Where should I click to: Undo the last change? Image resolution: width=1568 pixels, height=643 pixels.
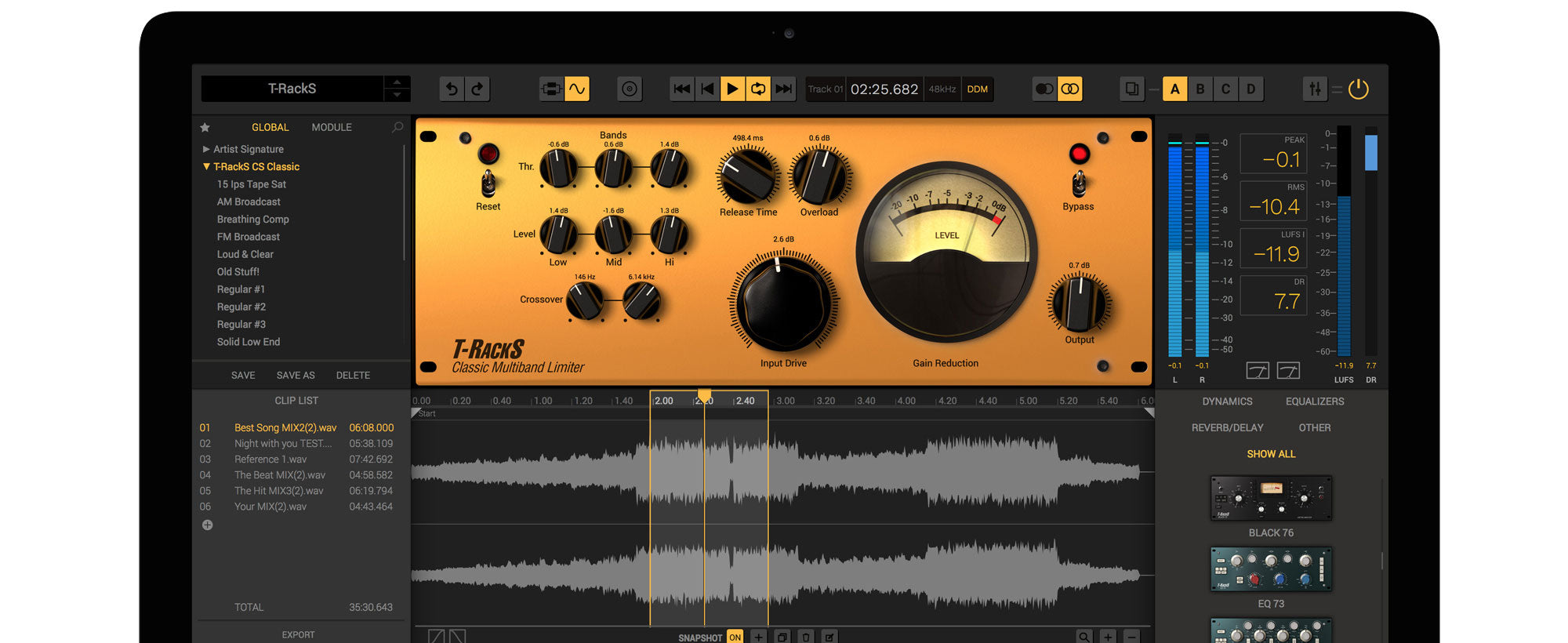[x=452, y=89]
